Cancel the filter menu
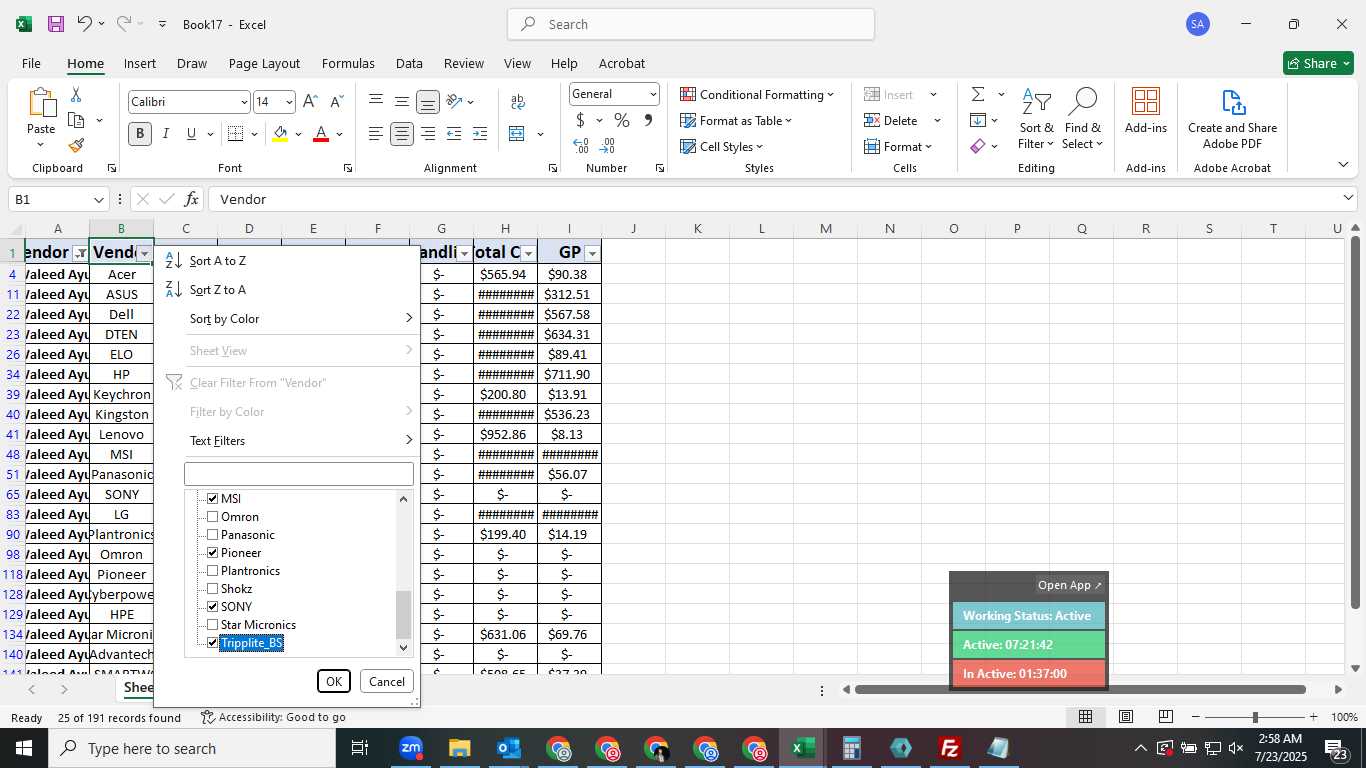This screenshot has width=1366, height=768. pyautogui.click(x=387, y=681)
